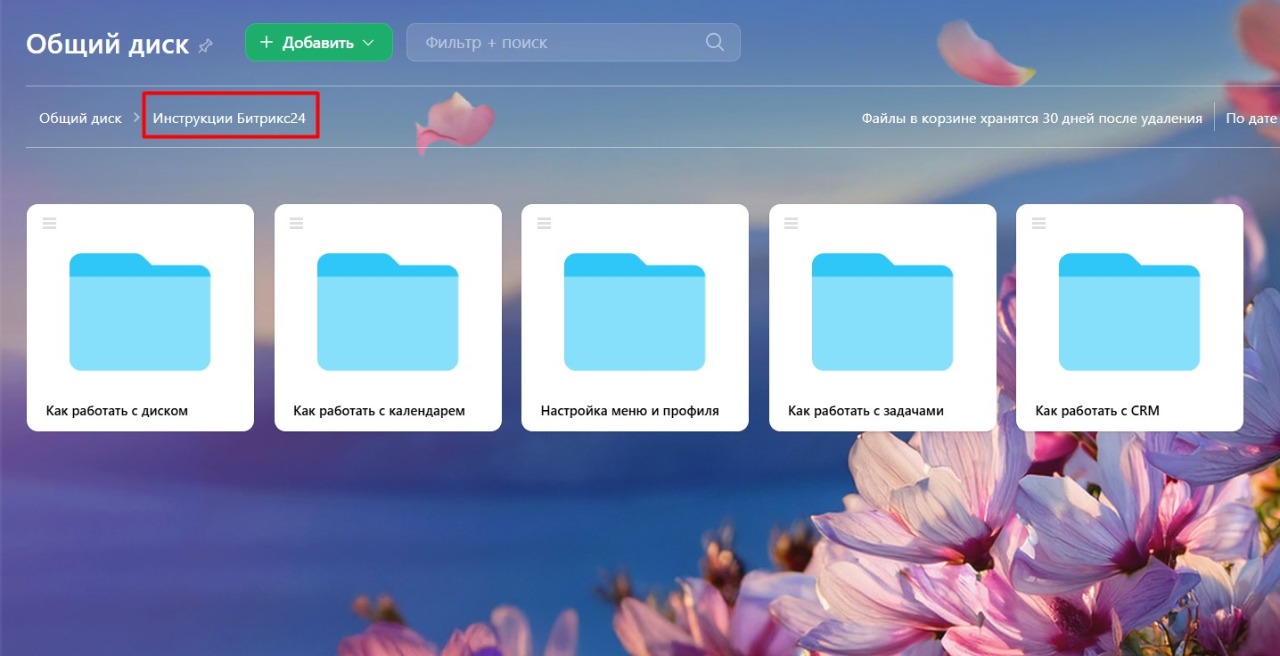The height and width of the screenshot is (656, 1280).
Task: Open the Как работать с задачами folder icon
Action: click(x=882, y=312)
